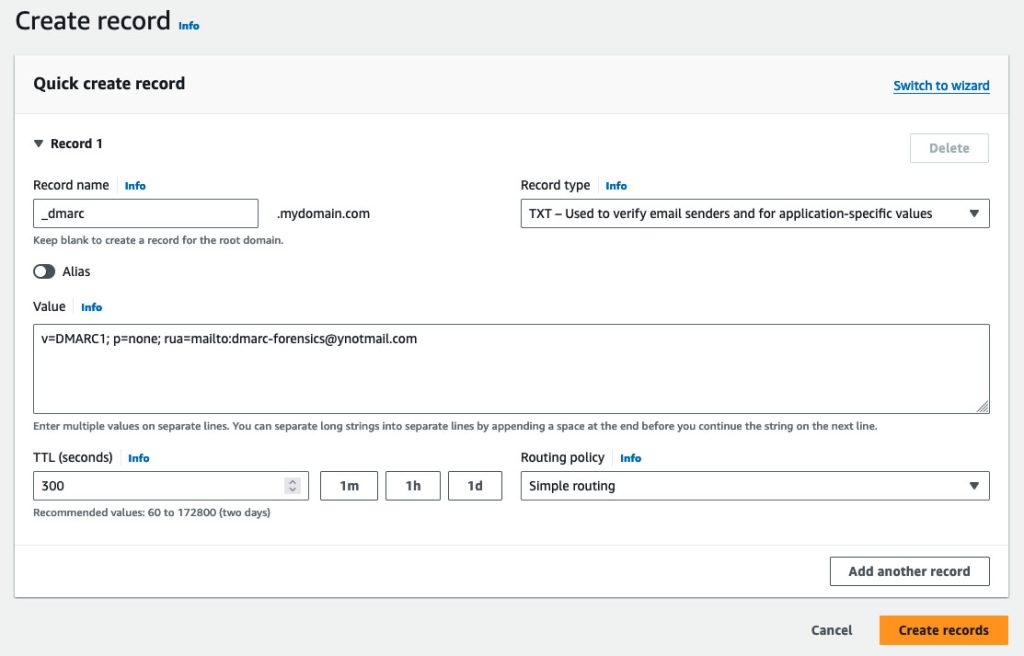Open the Simple routing policy dropdown
The height and width of the screenshot is (656, 1024).
point(754,486)
